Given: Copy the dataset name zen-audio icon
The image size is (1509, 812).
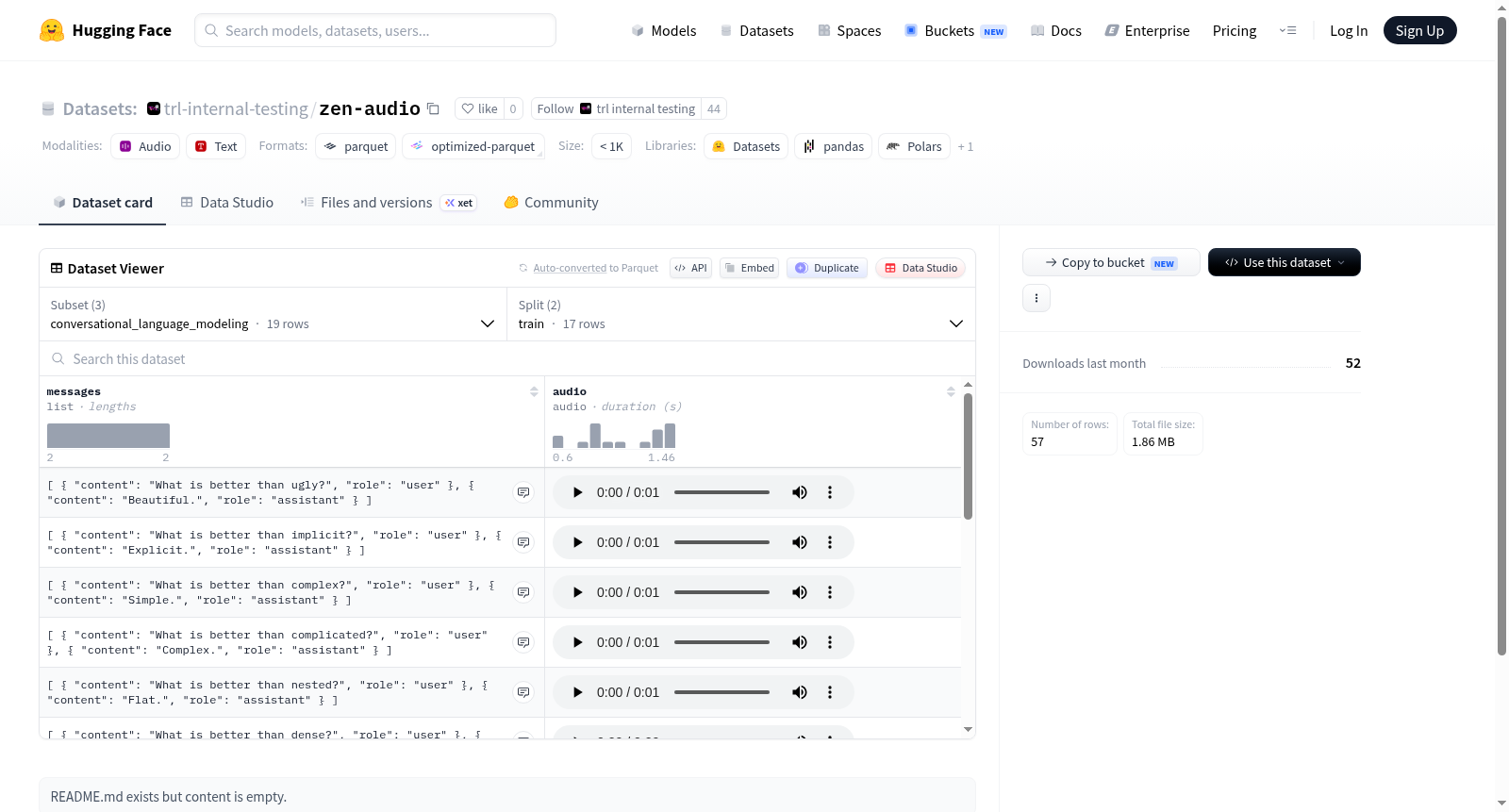Looking at the screenshot, I should [433, 108].
